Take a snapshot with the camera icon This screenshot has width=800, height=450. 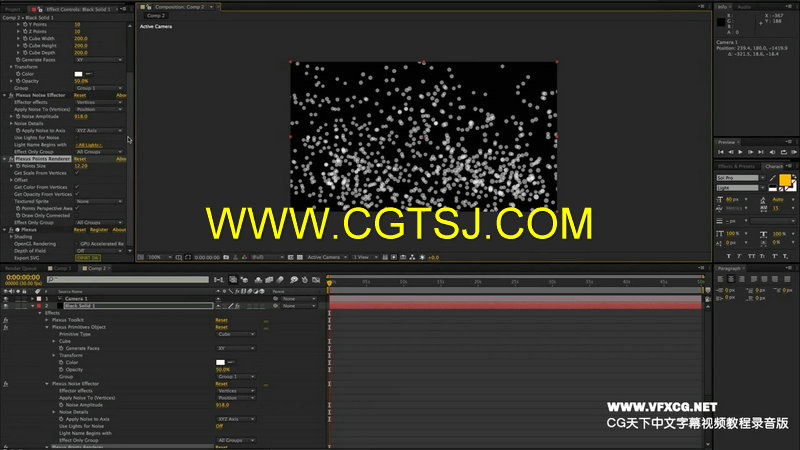click(x=226, y=258)
